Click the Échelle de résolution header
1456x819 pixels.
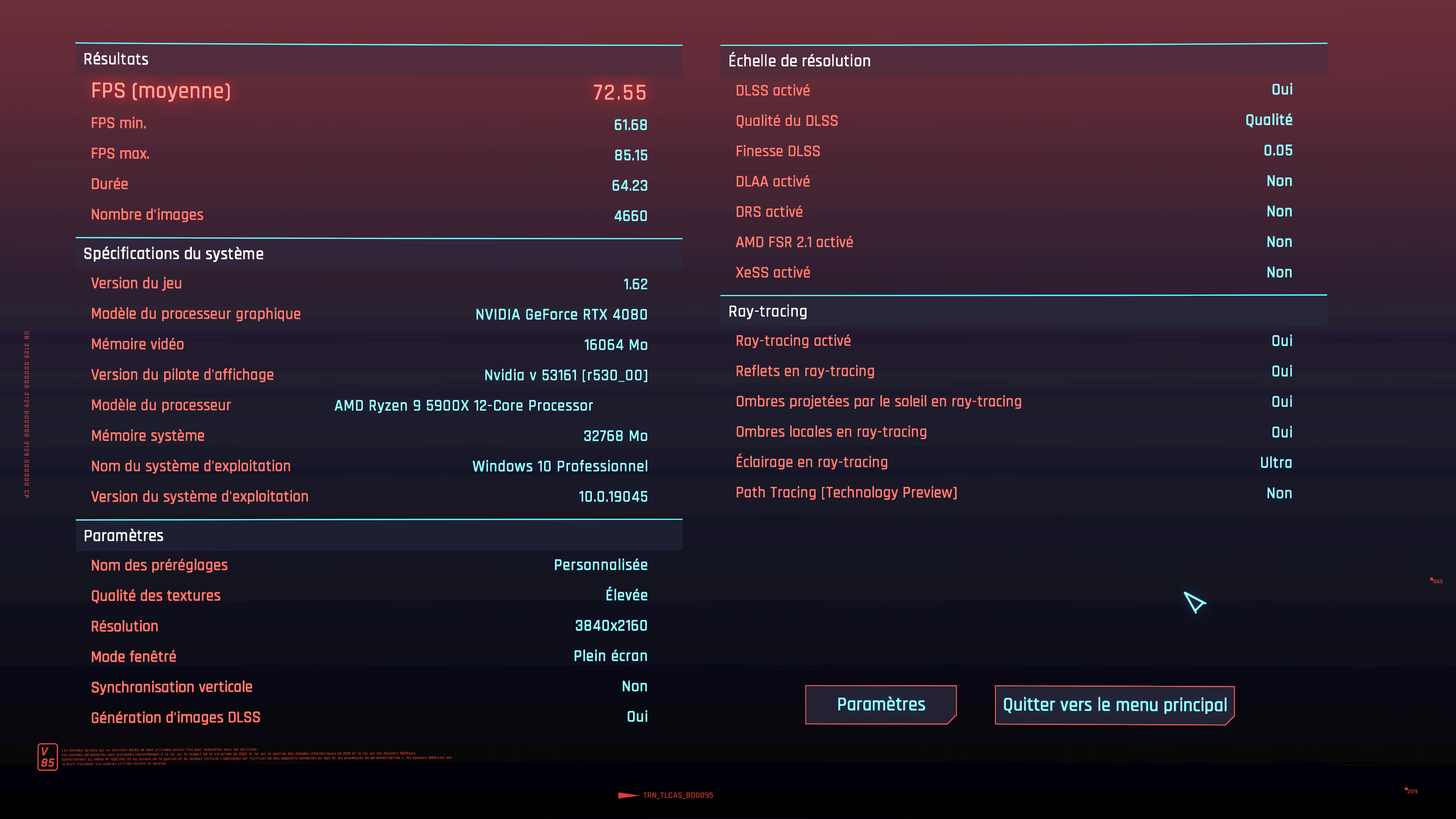point(799,61)
